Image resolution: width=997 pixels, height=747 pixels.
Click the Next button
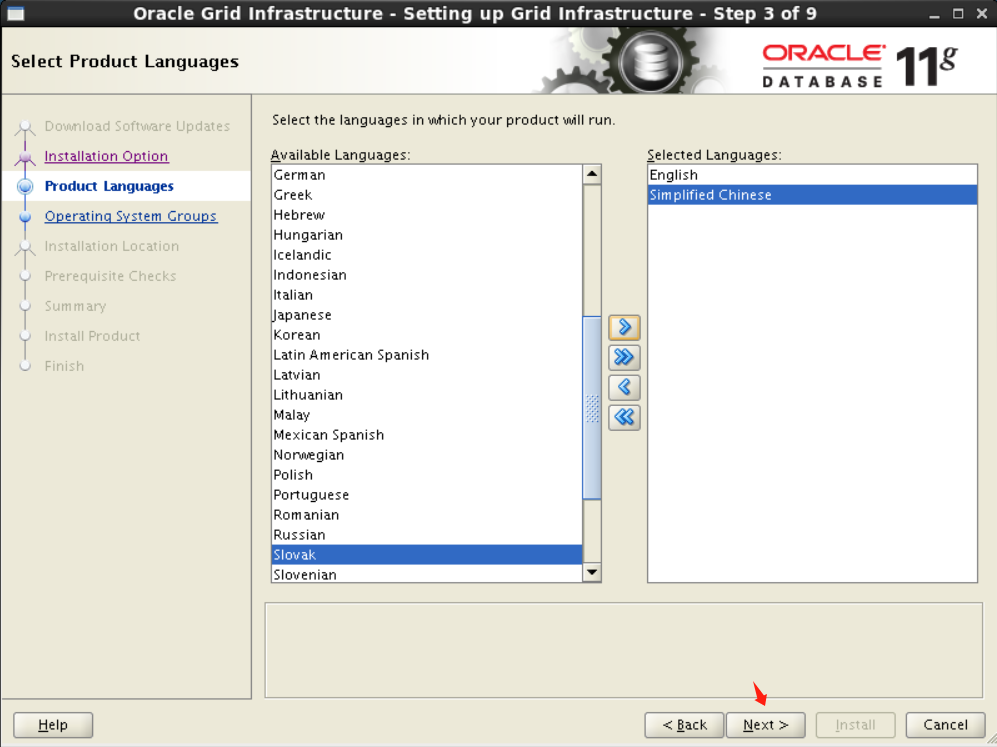[766, 725]
